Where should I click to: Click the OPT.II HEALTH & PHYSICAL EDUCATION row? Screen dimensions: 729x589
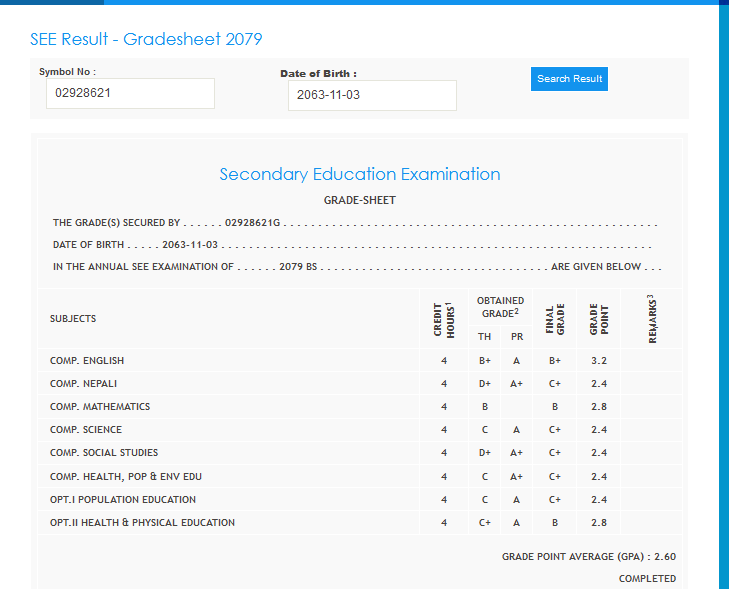142,522
